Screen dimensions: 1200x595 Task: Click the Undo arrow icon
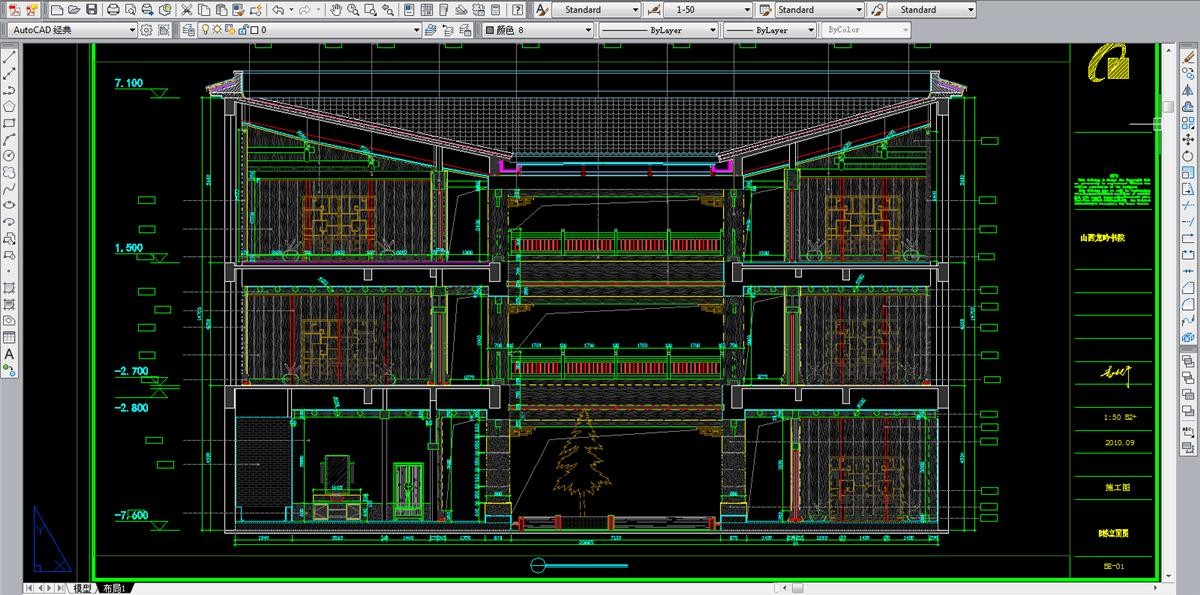(277, 9)
